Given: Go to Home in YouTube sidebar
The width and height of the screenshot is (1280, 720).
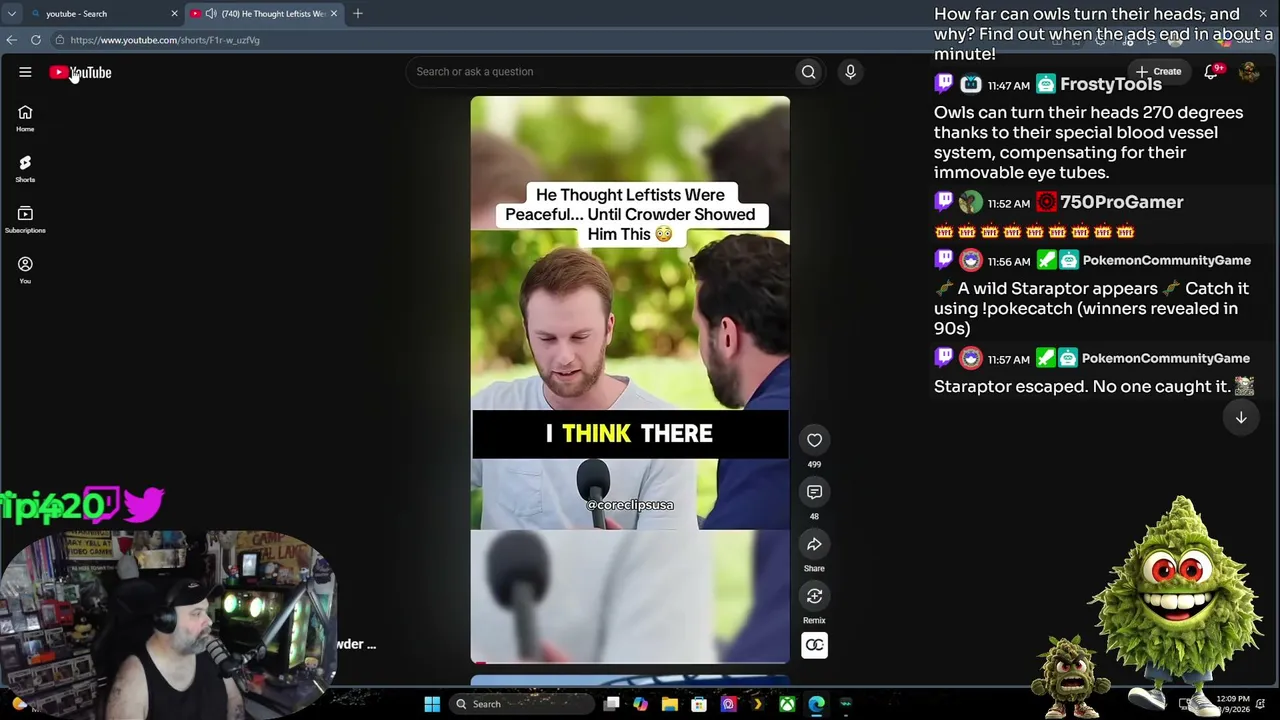Looking at the screenshot, I should pos(25,118).
